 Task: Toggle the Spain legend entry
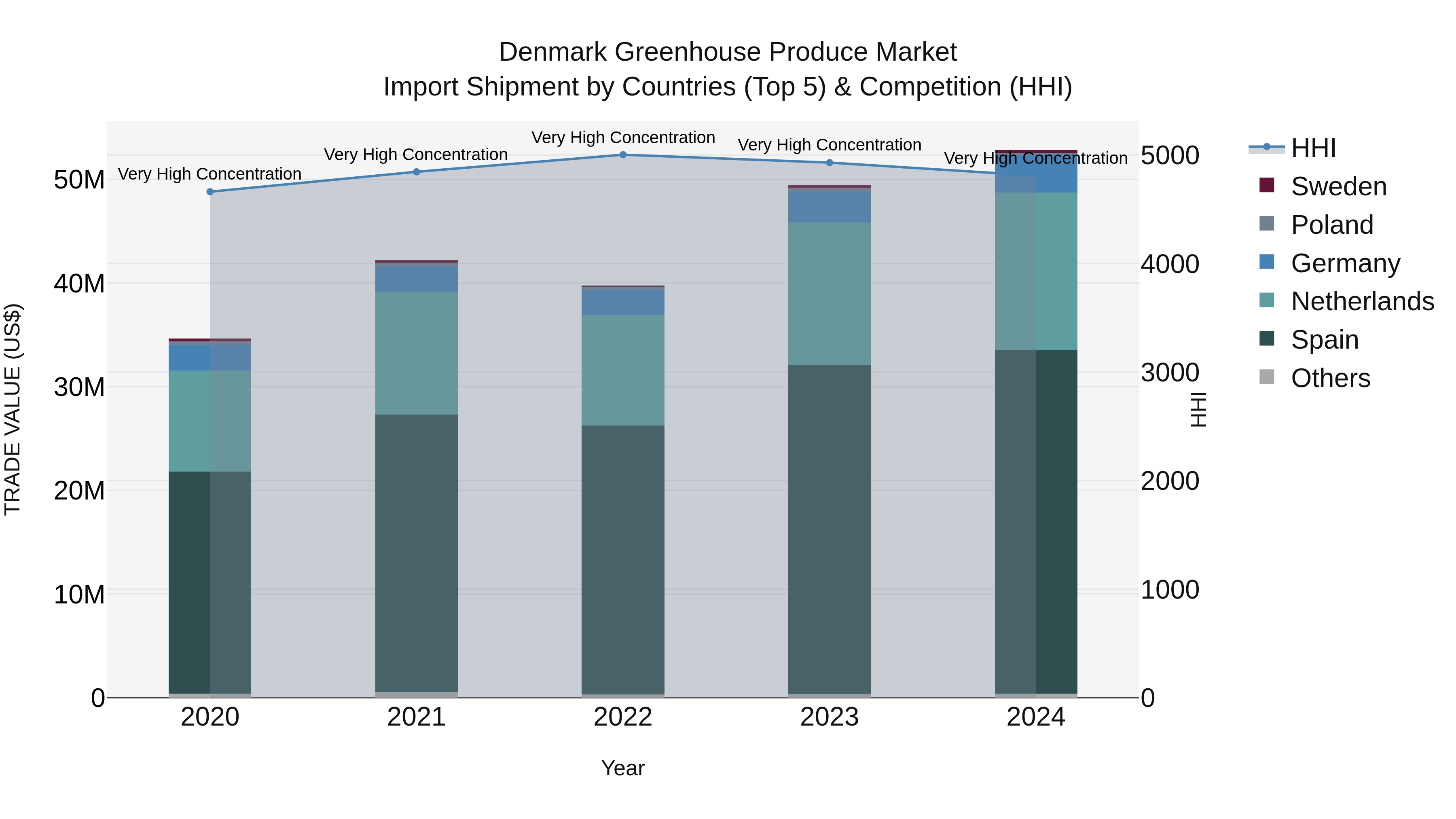[x=1308, y=340]
